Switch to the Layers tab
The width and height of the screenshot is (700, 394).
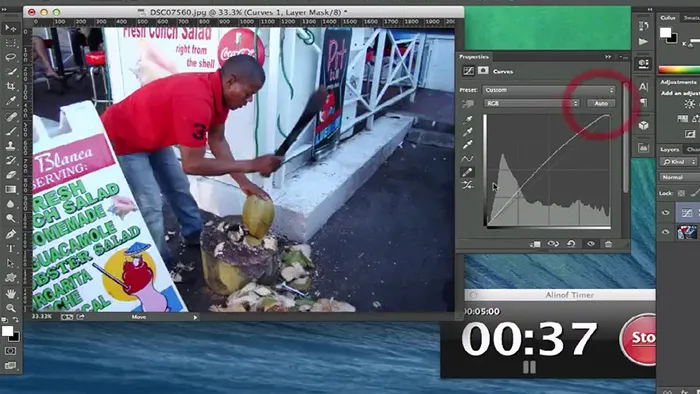670,149
